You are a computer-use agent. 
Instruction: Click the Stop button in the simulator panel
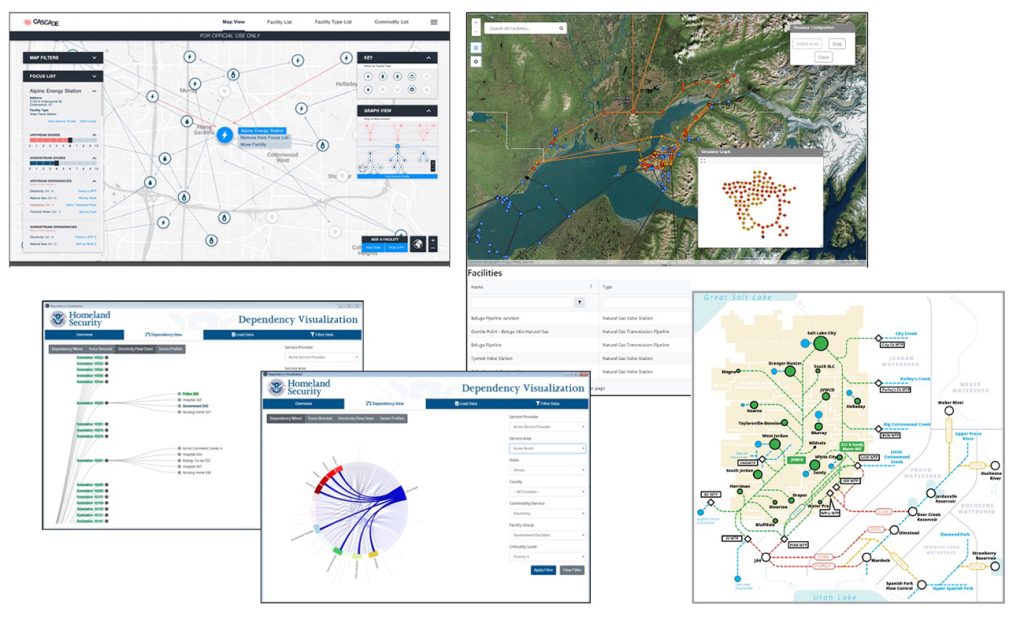click(837, 44)
